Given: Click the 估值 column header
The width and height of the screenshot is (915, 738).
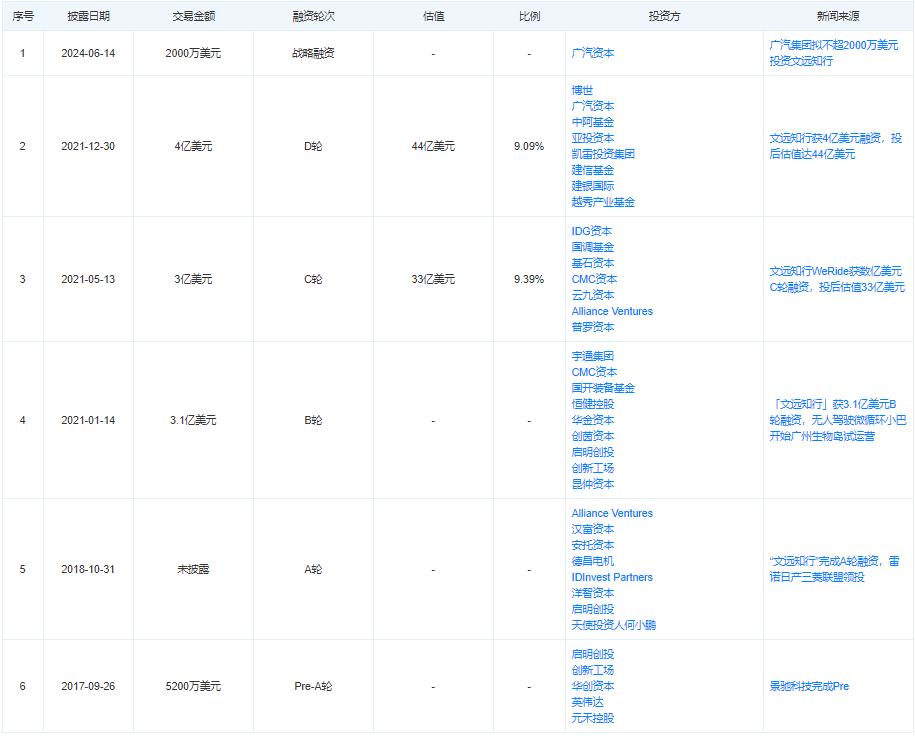Looking at the screenshot, I should pyautogui.click(x=433, y=16).
